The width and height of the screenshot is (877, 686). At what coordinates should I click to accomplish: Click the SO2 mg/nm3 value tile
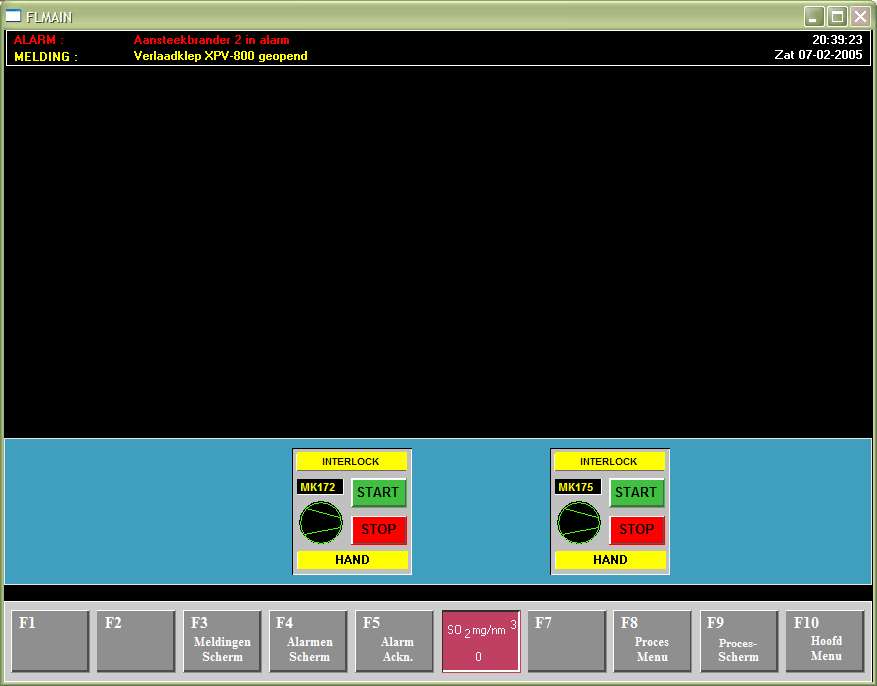pyautogui.click(x=481, y=641)
